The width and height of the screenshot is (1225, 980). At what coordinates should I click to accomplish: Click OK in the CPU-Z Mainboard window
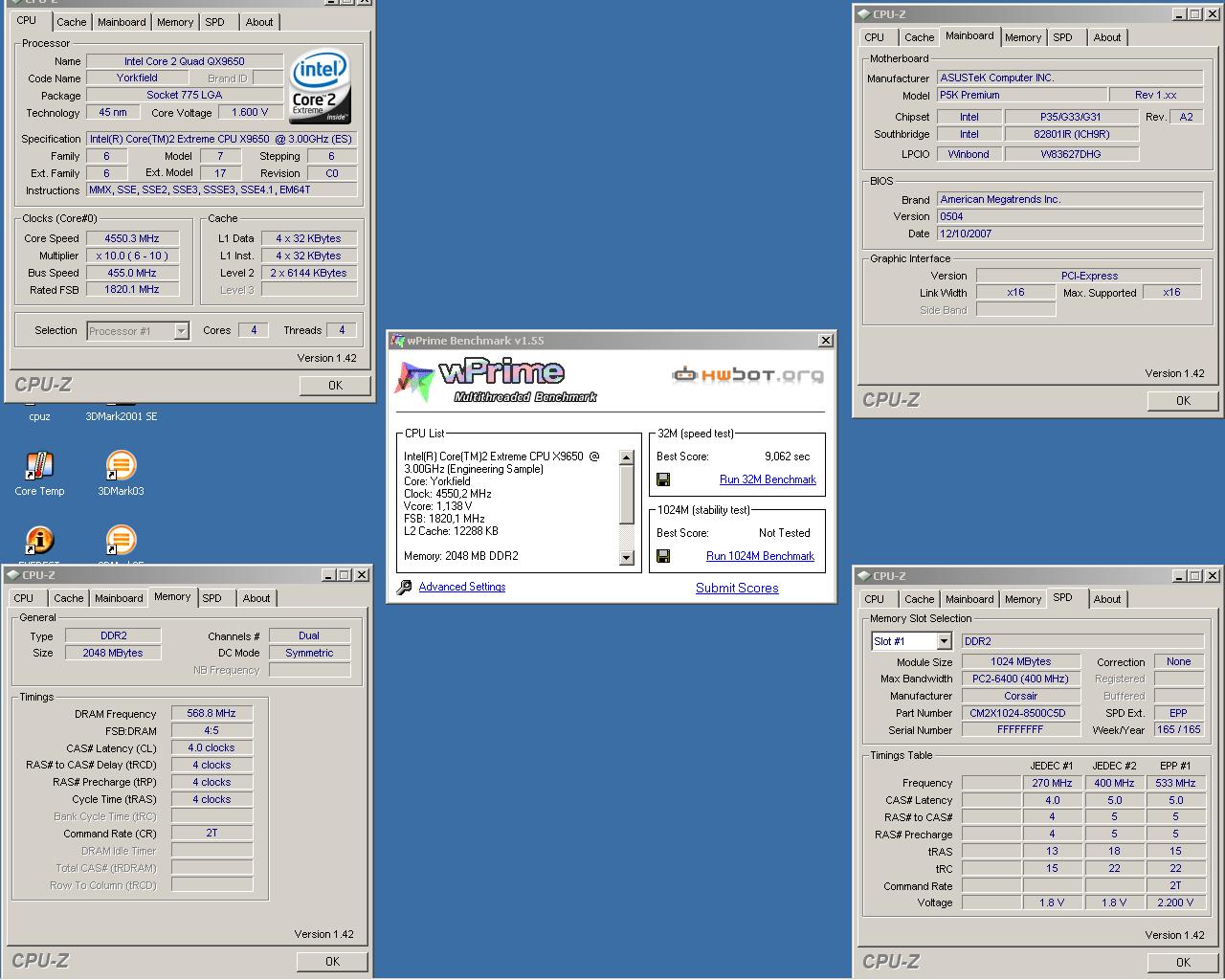[1183, 400]
